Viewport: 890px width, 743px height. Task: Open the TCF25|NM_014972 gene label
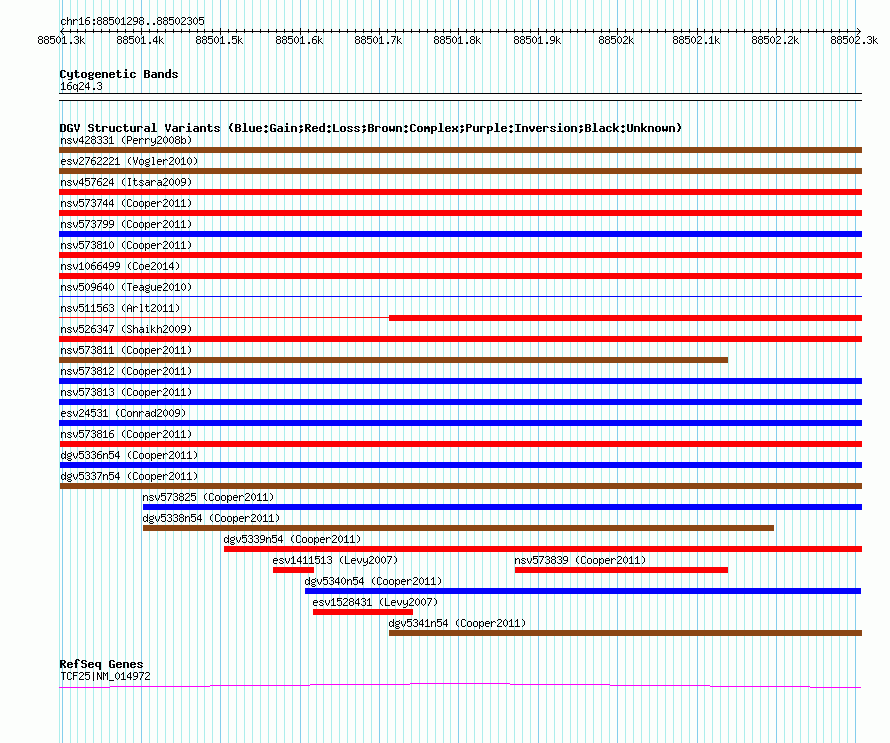[x=106, y=677]
